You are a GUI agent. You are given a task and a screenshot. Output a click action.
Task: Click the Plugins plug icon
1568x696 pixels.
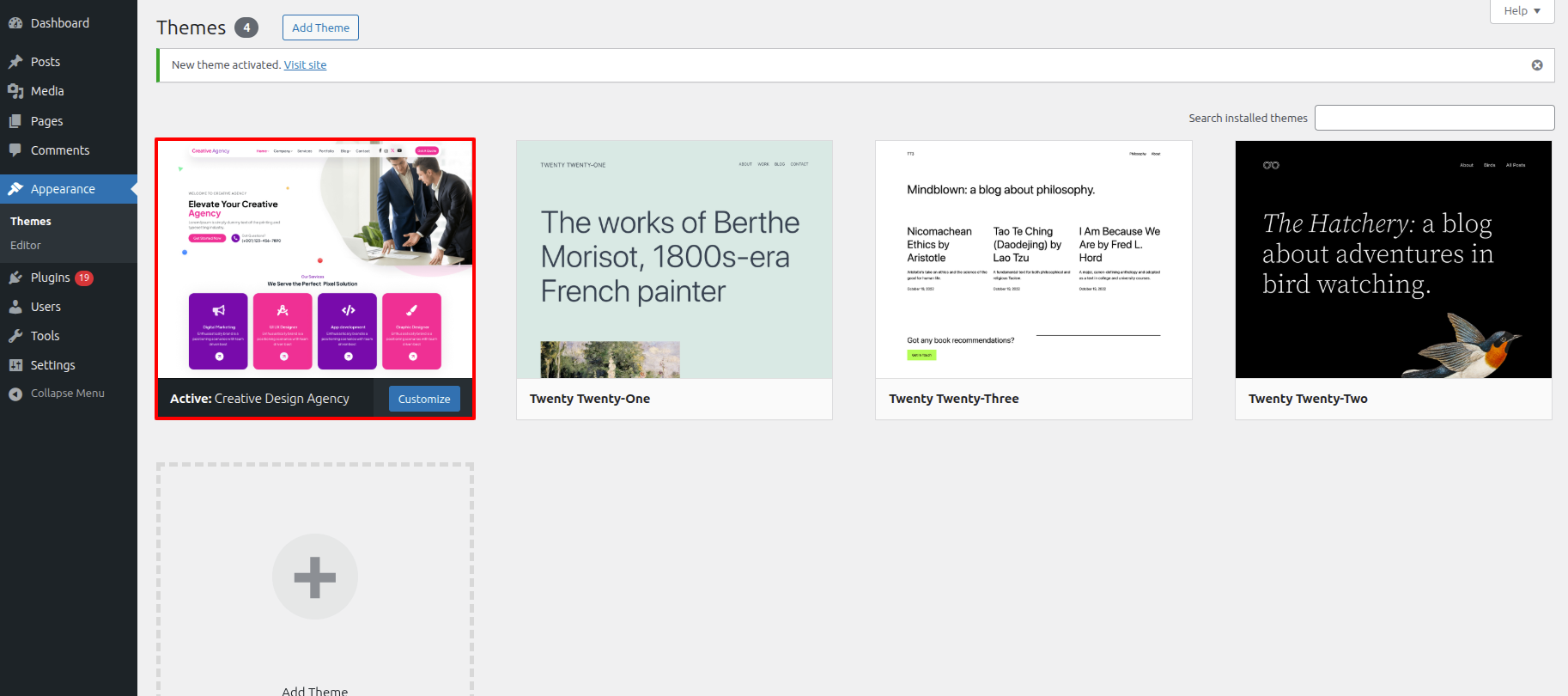15,278
